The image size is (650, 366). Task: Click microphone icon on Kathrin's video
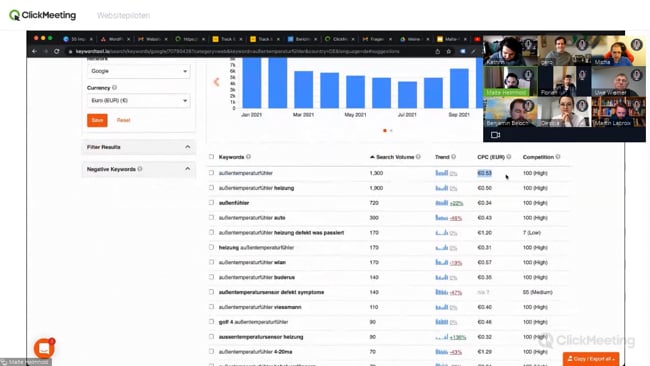click(528, 44)
